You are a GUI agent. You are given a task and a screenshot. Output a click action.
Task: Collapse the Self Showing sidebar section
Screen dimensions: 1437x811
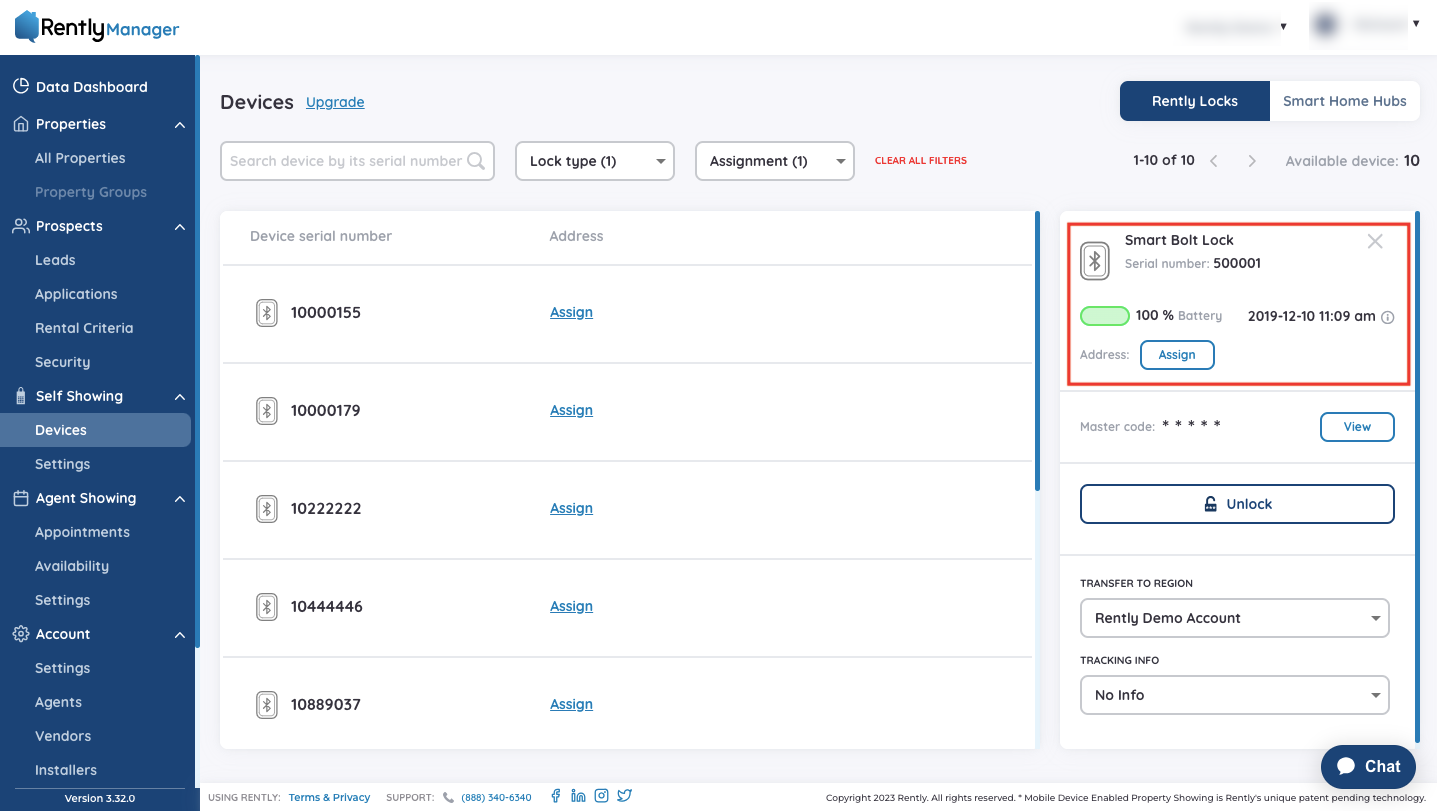(180, 397)
